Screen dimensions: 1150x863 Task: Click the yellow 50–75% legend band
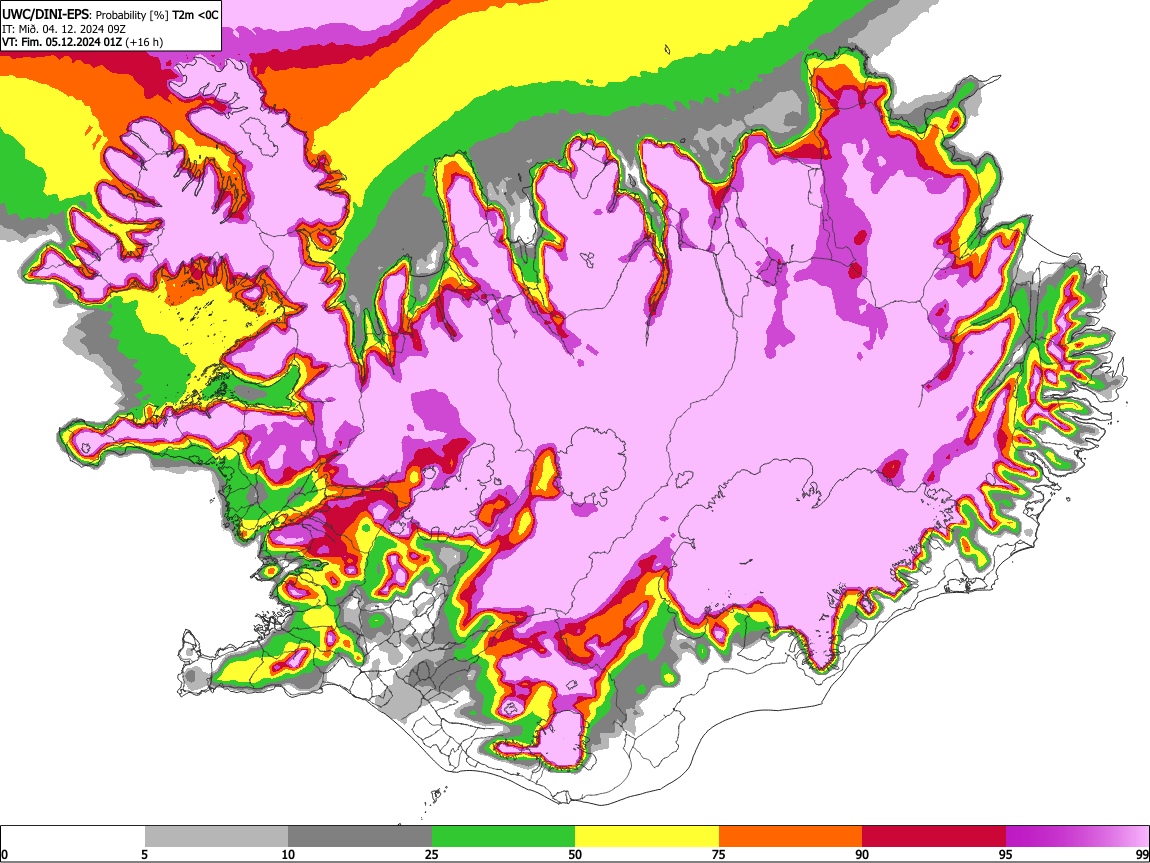tap(647, 836)
